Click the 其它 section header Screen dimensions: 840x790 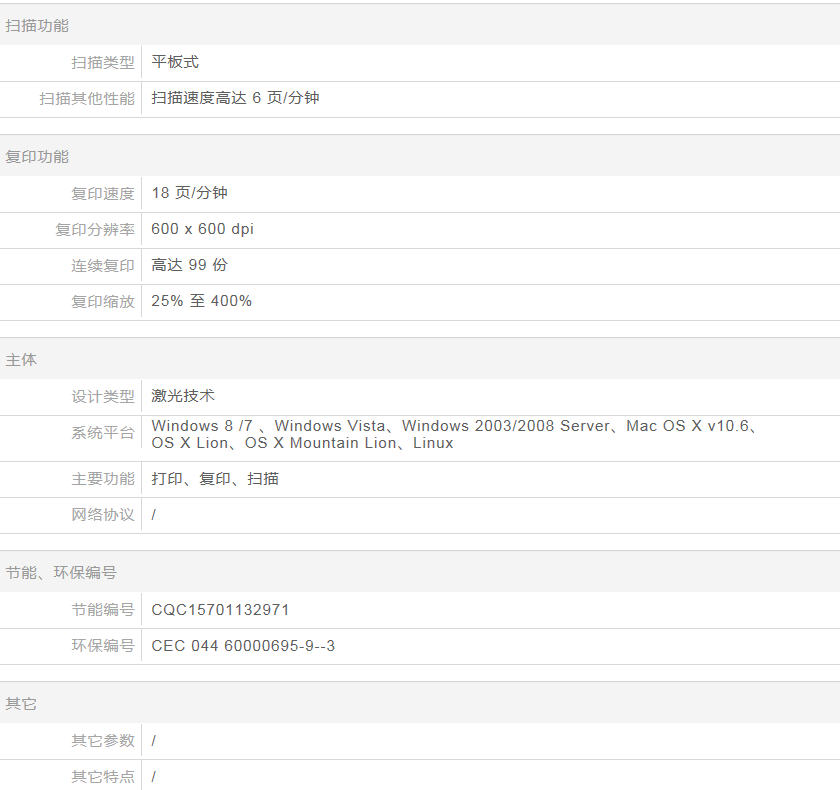(x=21, y=704)
